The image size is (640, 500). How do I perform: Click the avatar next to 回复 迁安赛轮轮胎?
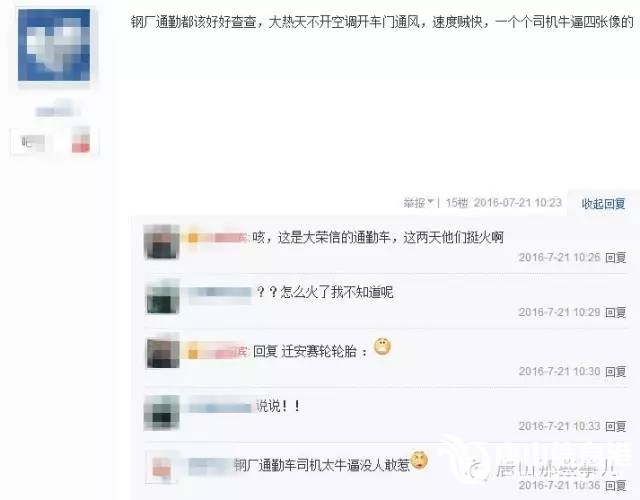[162, 351]
